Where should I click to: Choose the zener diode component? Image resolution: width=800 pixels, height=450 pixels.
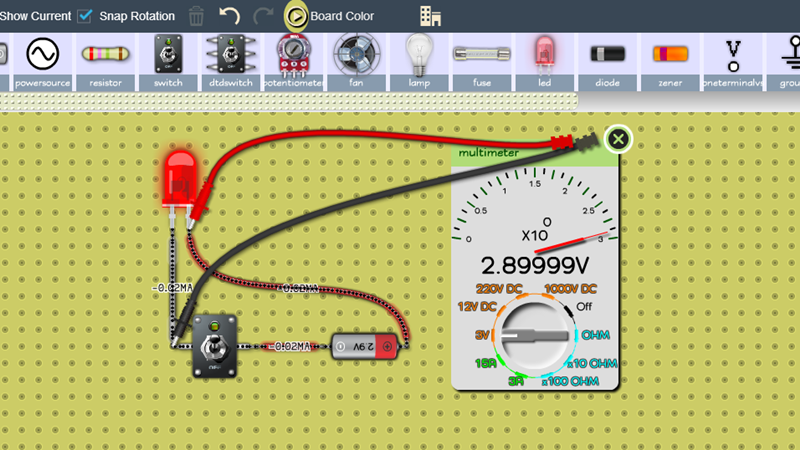pyautogui.click(x=669, y=60)
